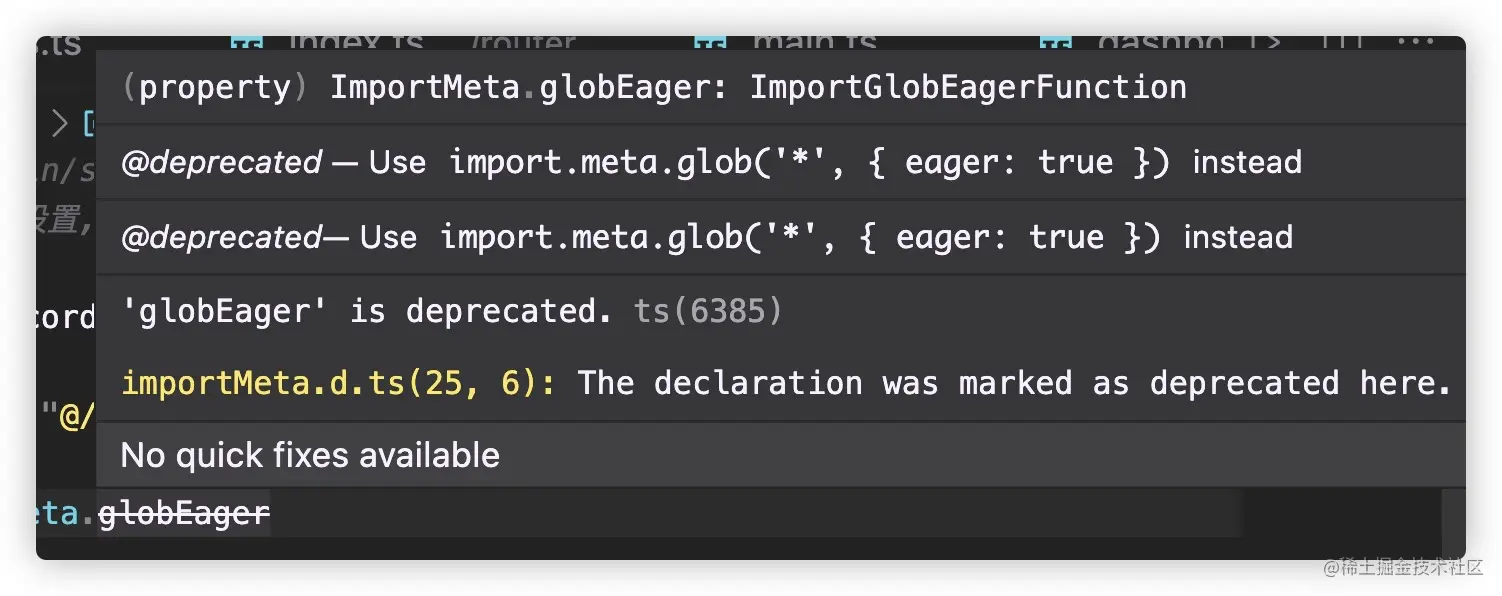Click the ts(6385) error code
The height and width of the screenshot is (596, 1502).
(707, 311)
